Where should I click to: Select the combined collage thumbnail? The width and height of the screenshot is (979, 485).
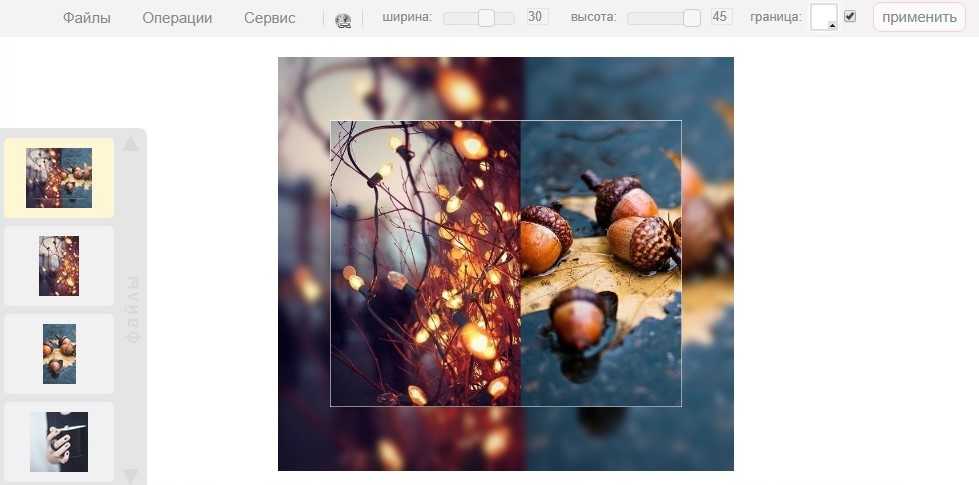click(x=59, y=178)
